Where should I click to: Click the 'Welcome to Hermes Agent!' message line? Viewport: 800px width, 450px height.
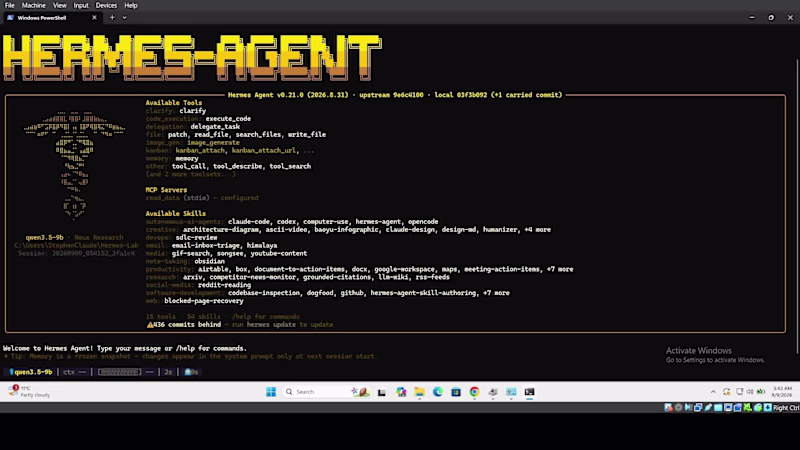click(x=124, y=348)
